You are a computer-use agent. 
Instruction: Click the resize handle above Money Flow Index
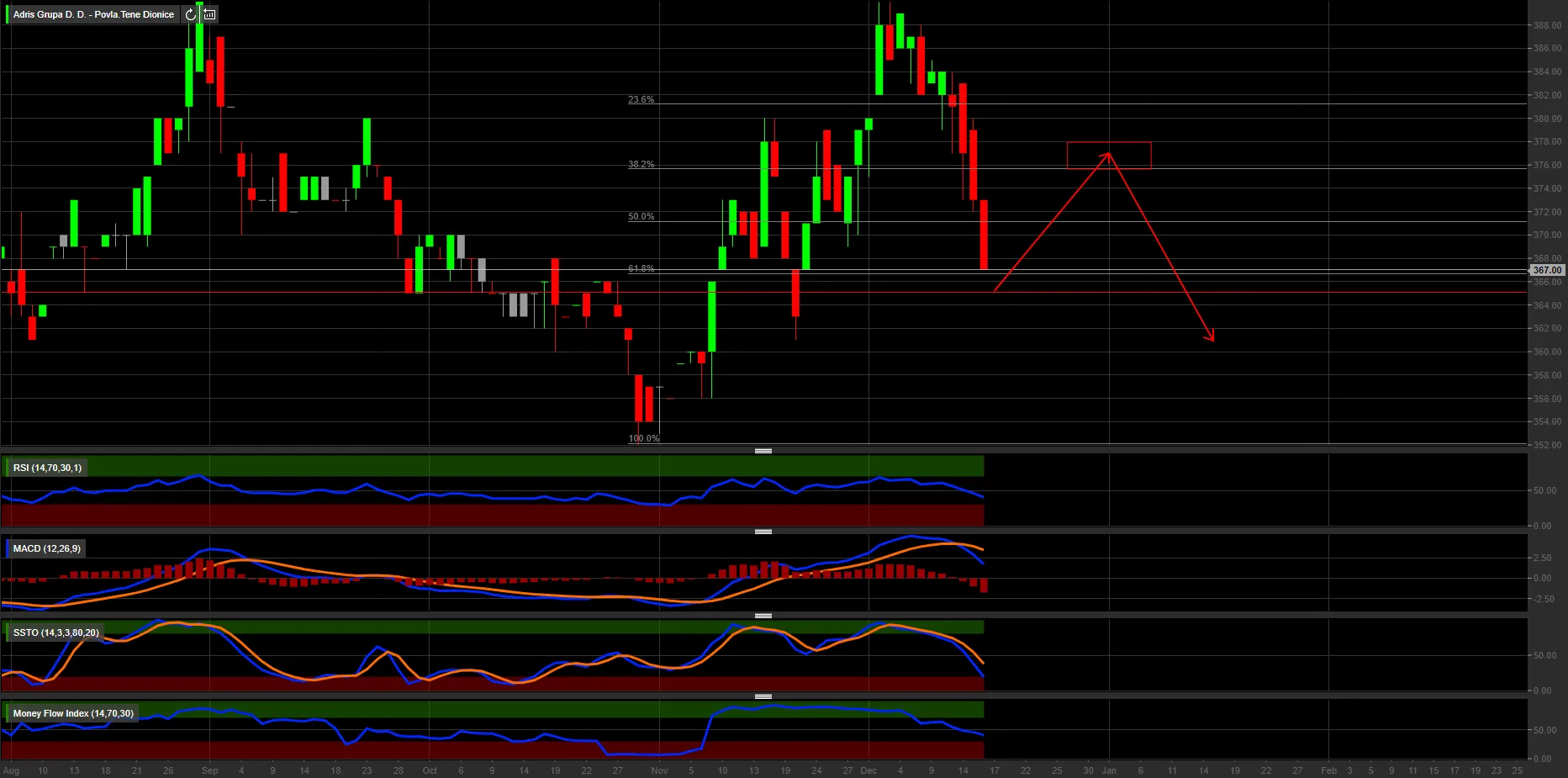click(x=763, y=696)
